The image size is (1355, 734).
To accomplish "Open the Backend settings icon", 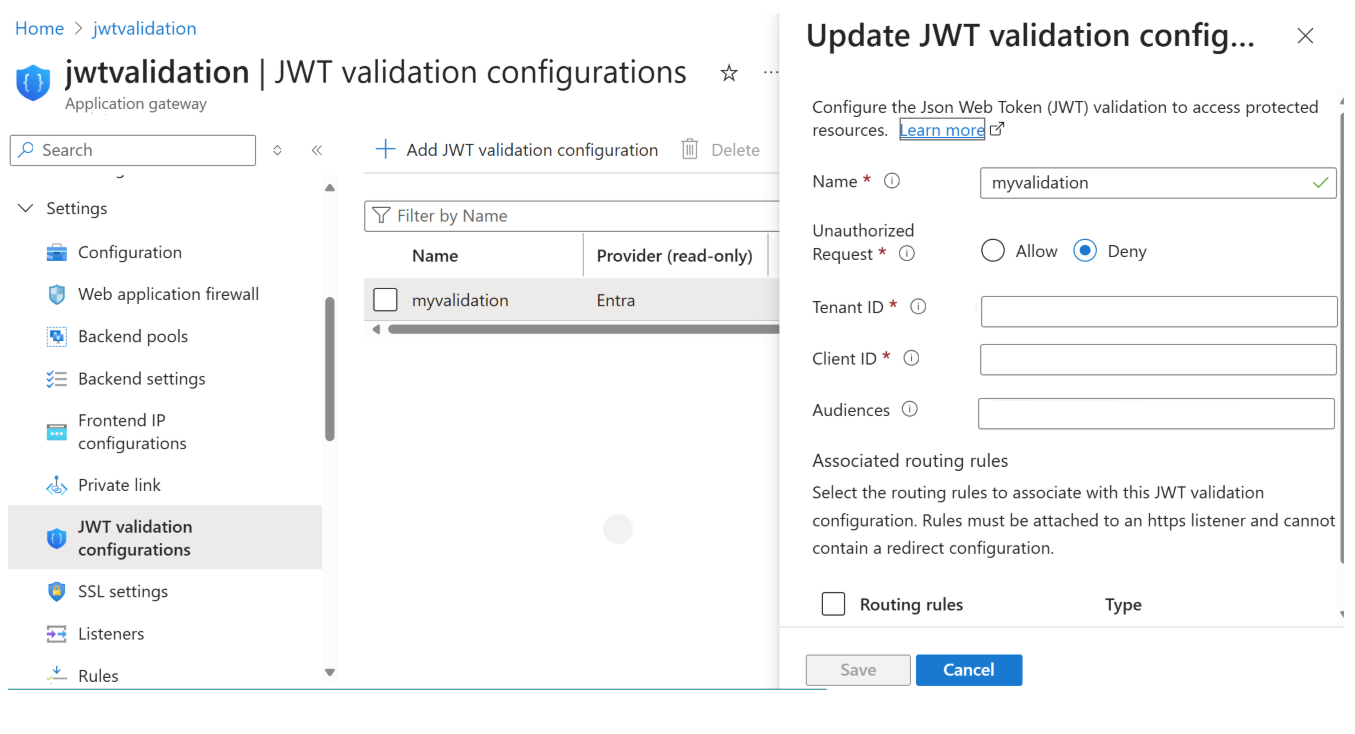I will tap(56, 378).
